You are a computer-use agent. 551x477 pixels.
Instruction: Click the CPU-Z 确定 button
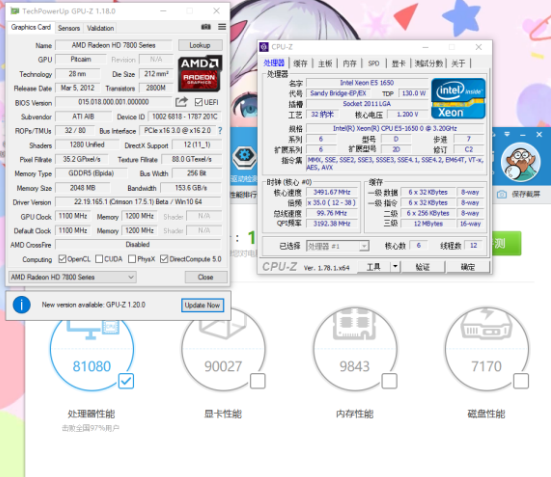tap(468, 267)
